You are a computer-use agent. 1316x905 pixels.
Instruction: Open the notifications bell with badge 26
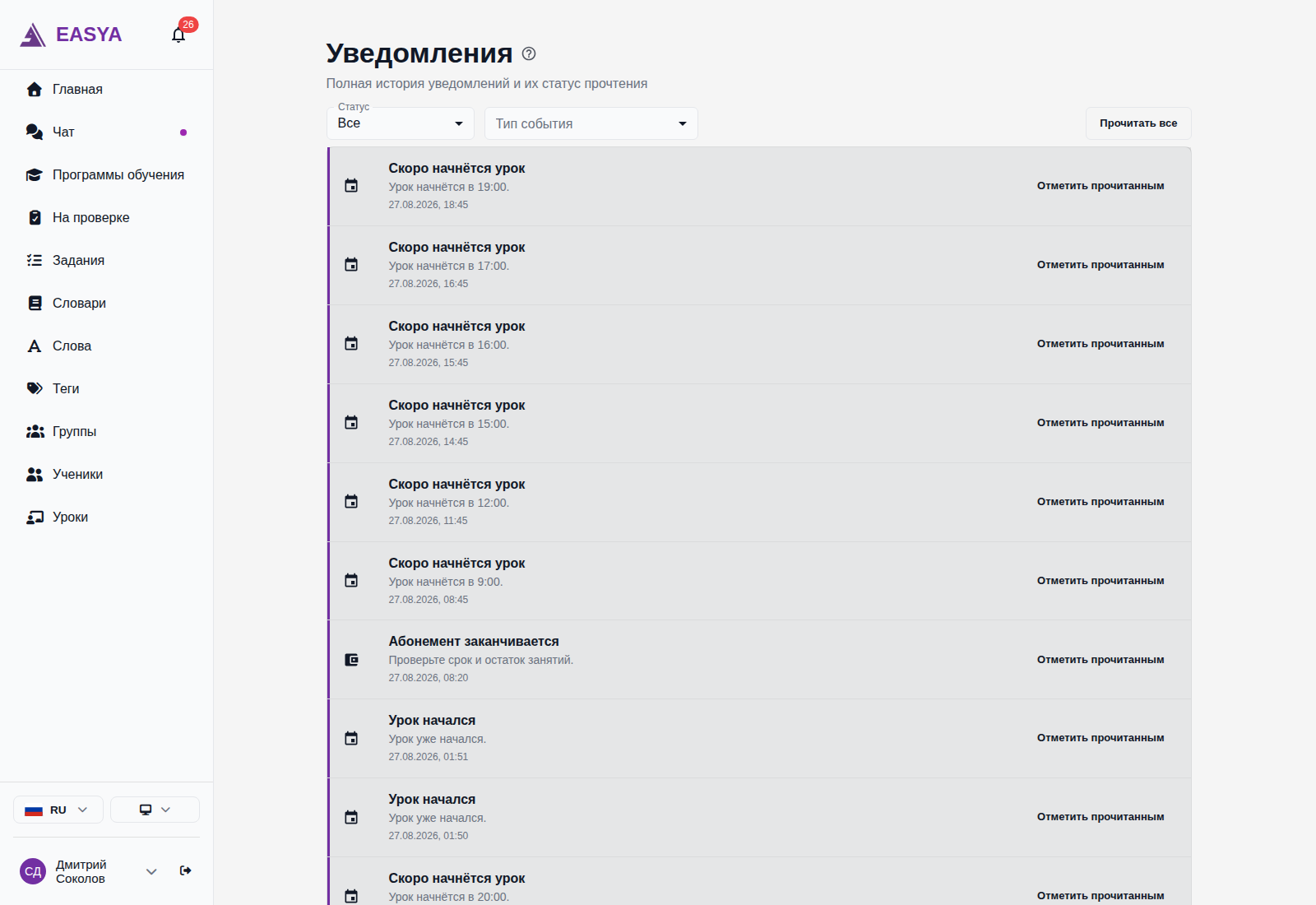coord(178,35)
